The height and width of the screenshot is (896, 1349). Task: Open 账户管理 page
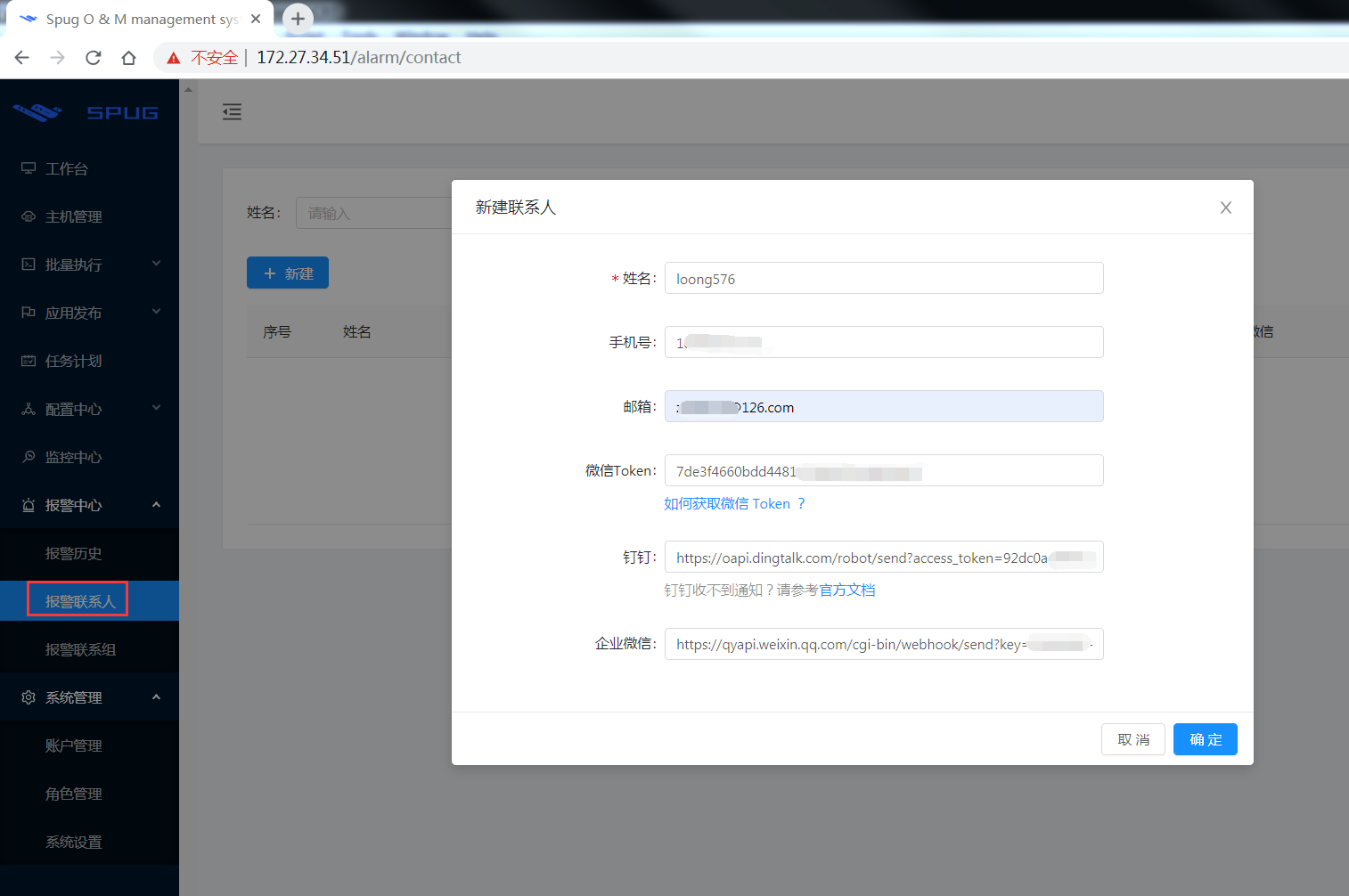click(x=89, y=745)
